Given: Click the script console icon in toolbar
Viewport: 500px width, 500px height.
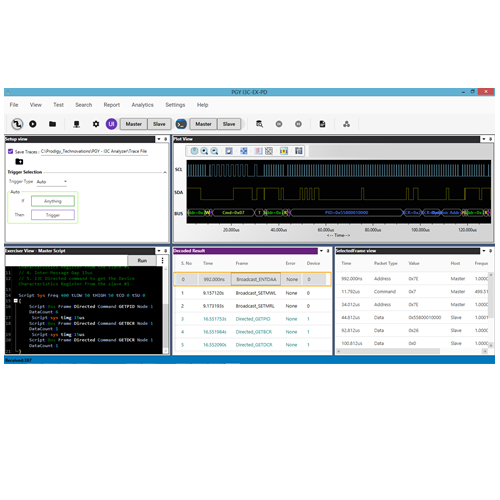Looking at the screenshot, I should pyautogui.click(x=181, y=124).
